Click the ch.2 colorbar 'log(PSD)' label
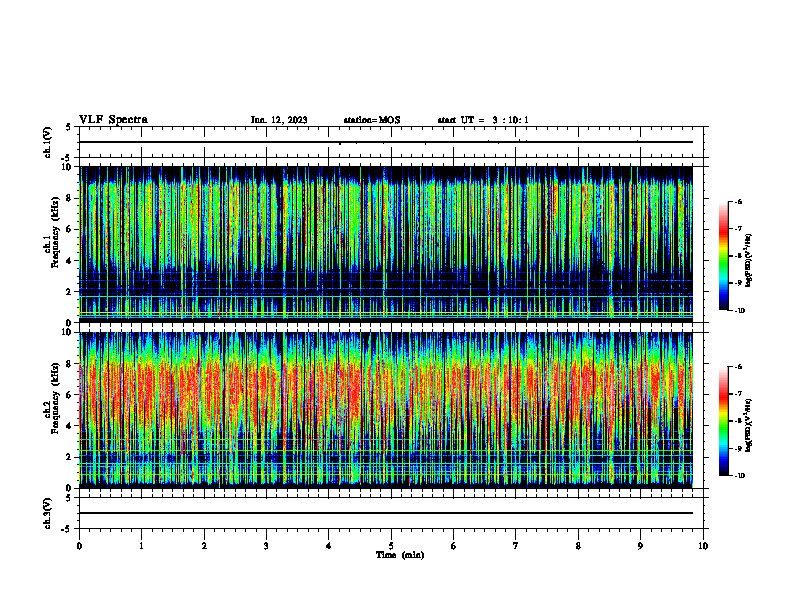The image size is (792, 612). [749, 425]
